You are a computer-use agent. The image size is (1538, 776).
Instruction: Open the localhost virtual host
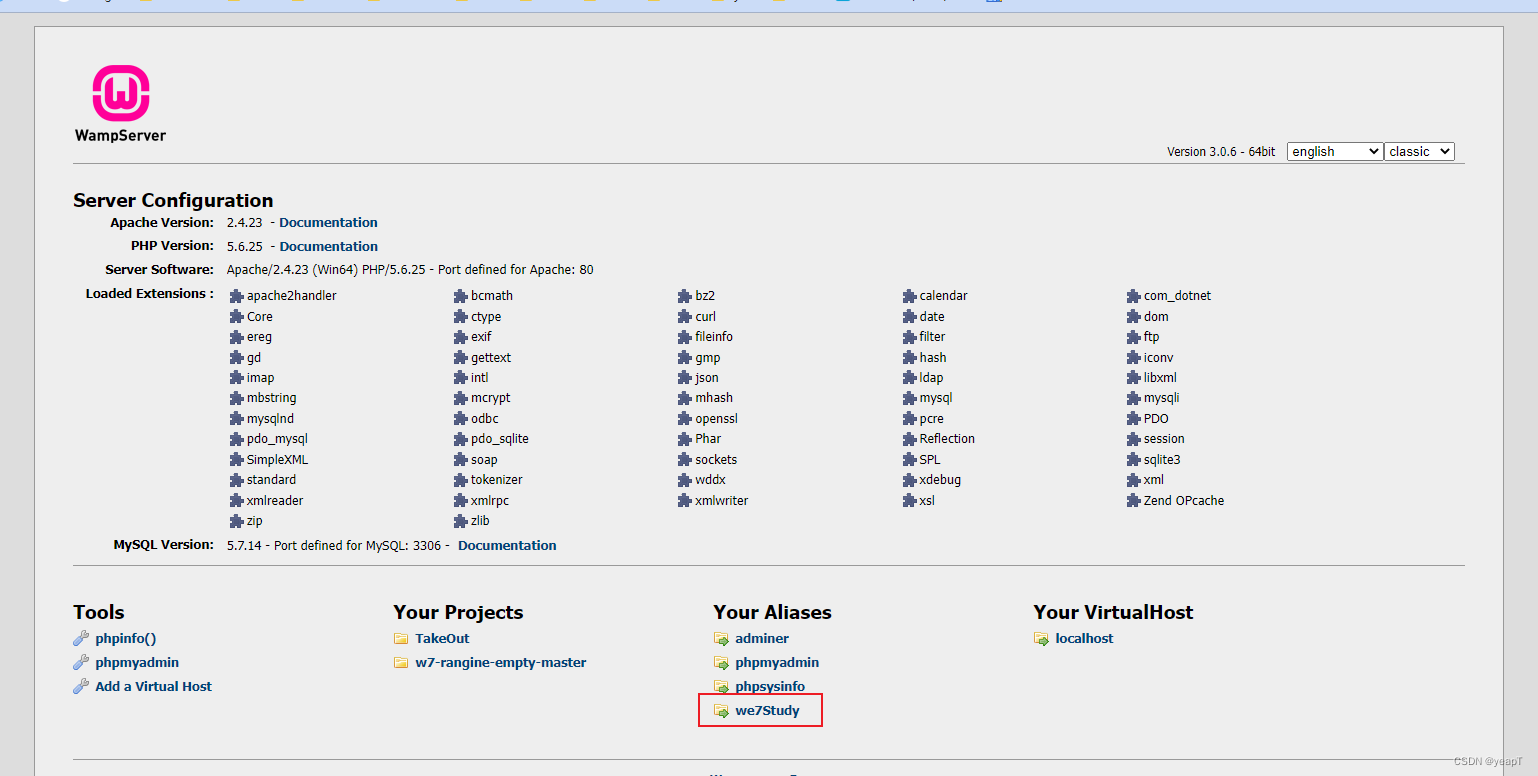[x=1084, y=638]
